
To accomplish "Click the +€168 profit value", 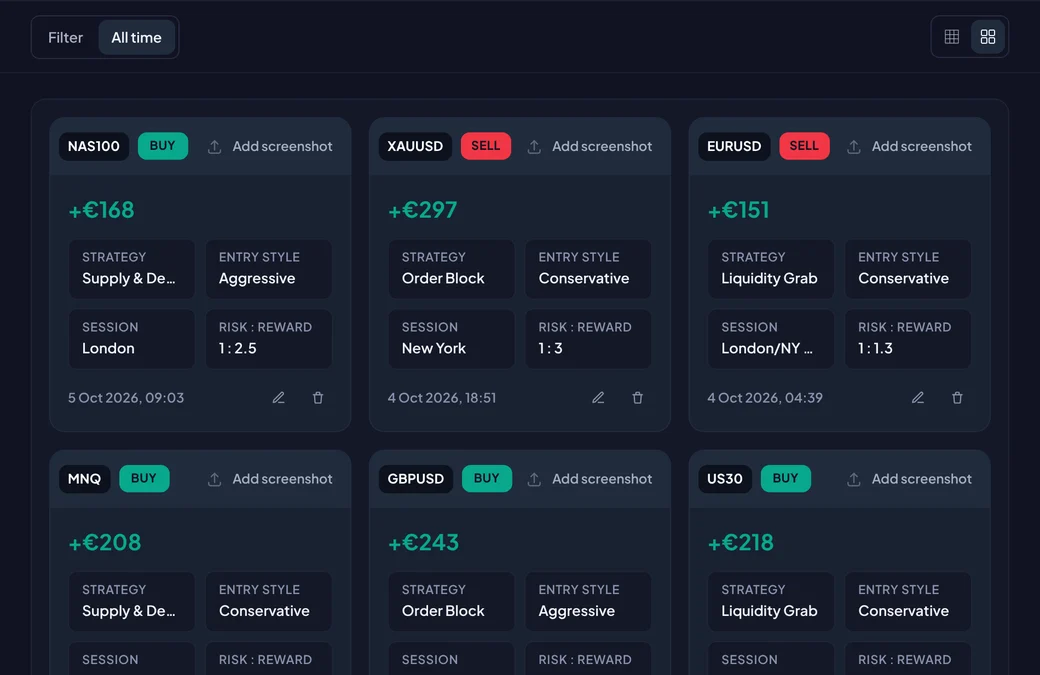I will coord(101,210).
